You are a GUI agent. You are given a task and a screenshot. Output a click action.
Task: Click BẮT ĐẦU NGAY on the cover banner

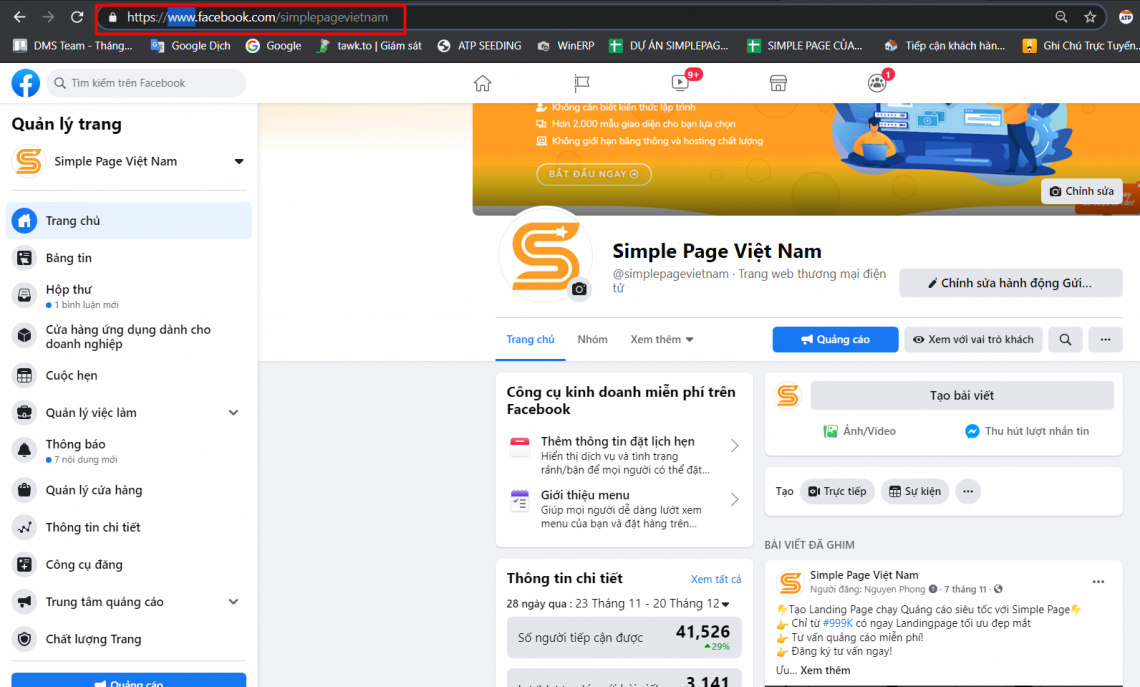pos(594,174)
